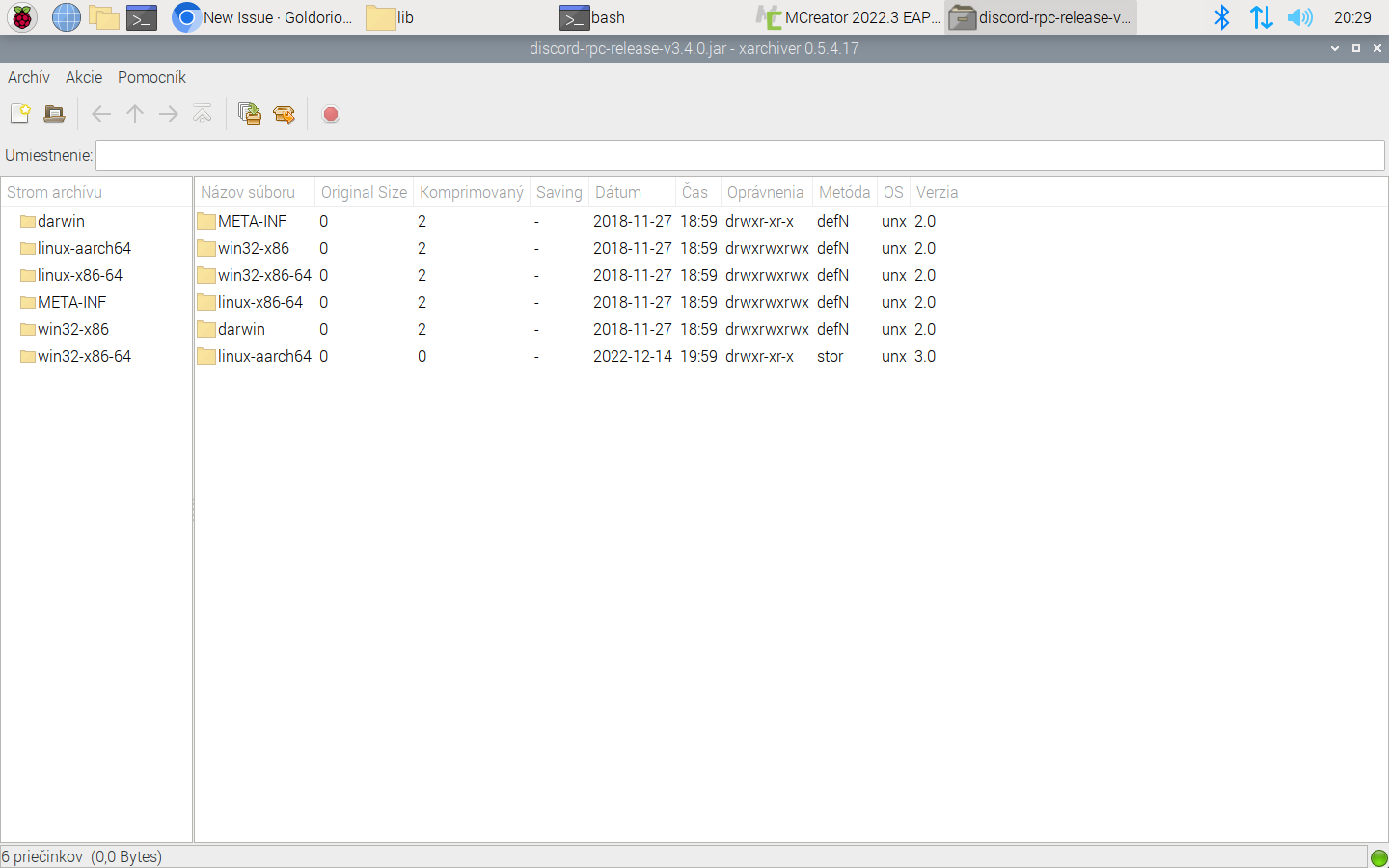1389x868 pixels.
Task: Jump to the archive root
Action: pos(202,114)
